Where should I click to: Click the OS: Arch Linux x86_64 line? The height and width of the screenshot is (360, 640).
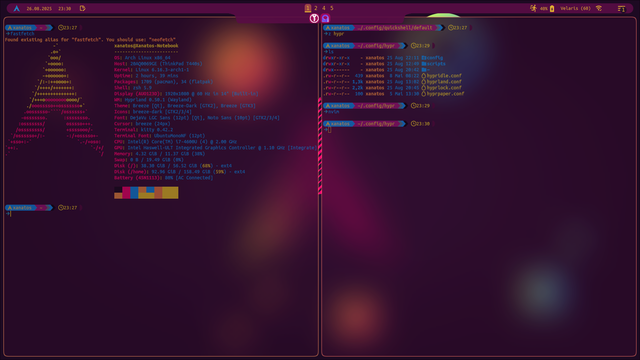142,58
